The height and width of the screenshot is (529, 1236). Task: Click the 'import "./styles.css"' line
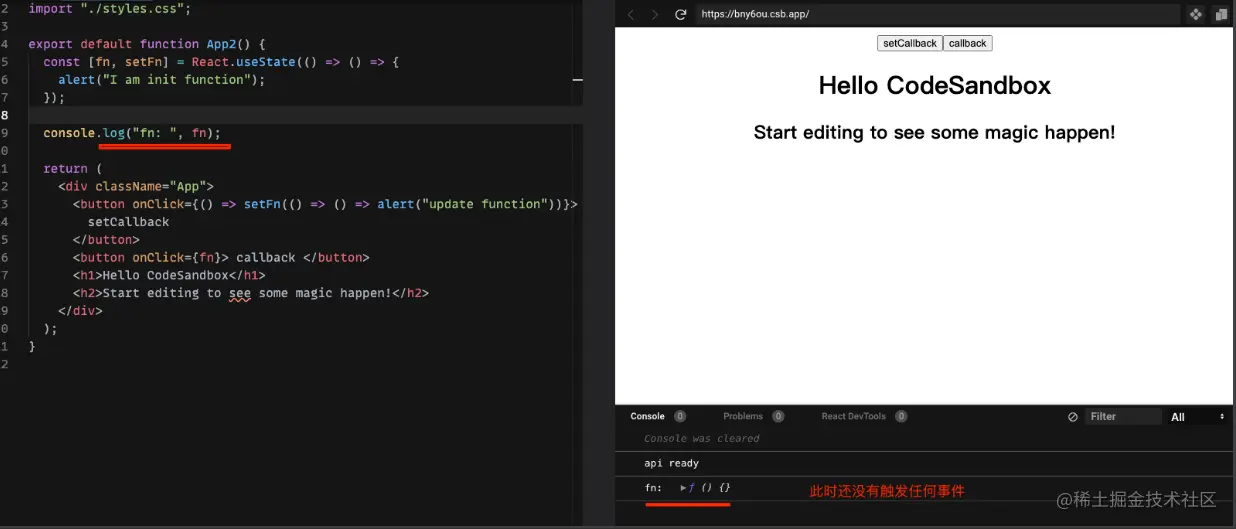(110, 8)
